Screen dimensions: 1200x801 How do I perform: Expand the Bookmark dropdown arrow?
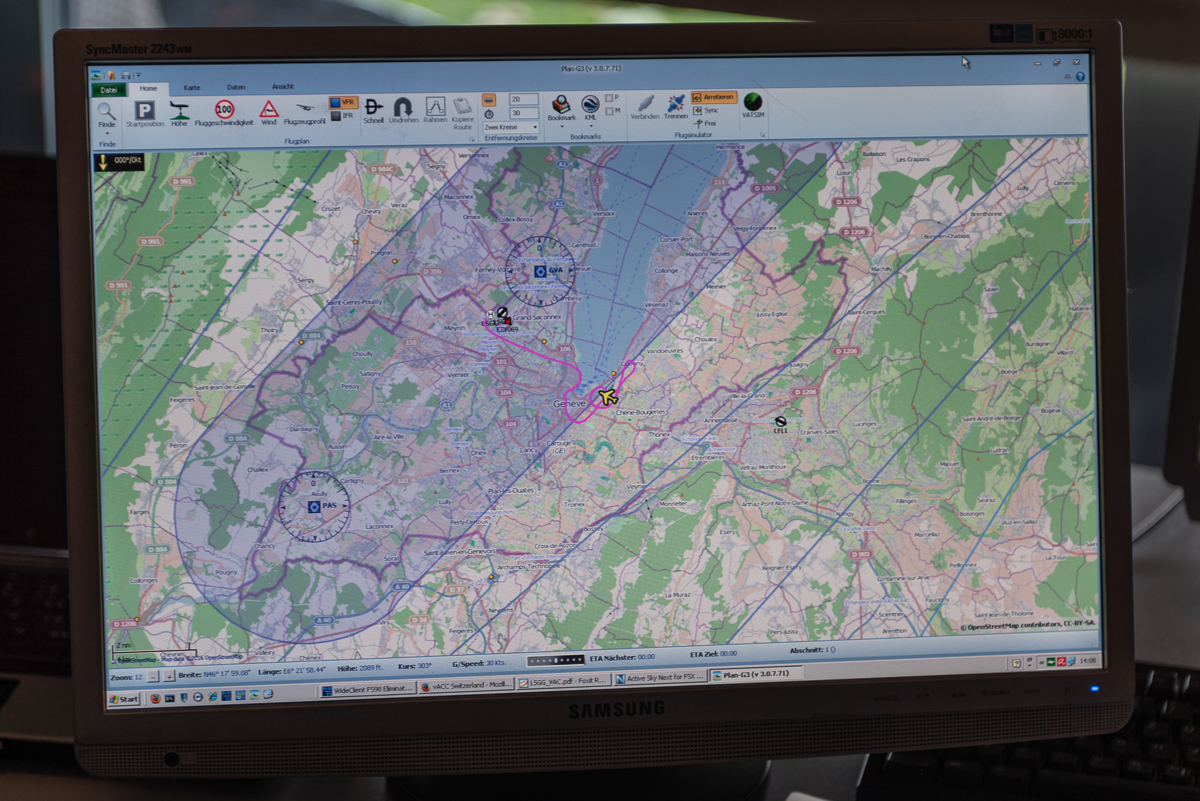click(561, 127)
